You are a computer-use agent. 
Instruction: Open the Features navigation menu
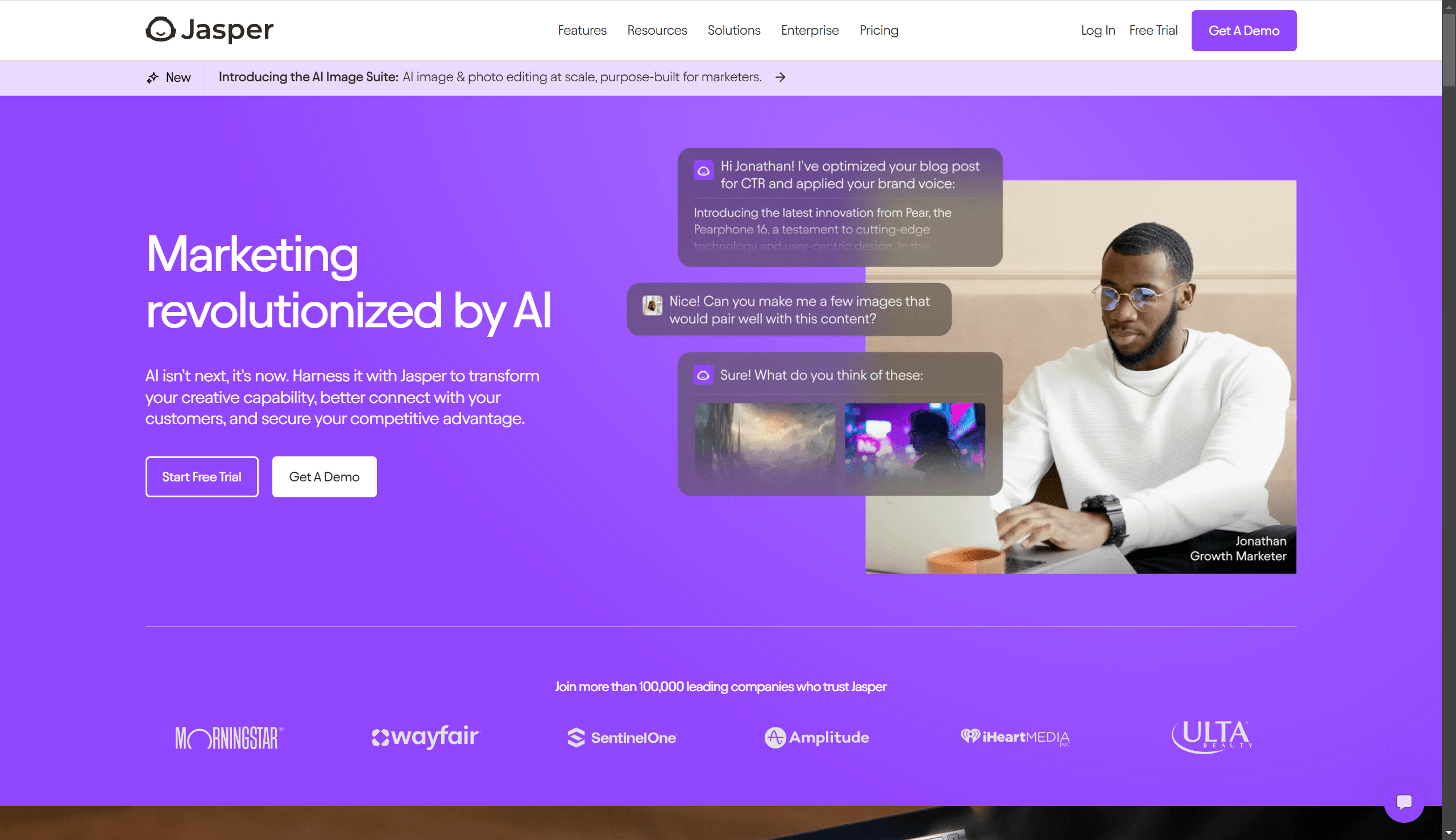click(582, 30)
